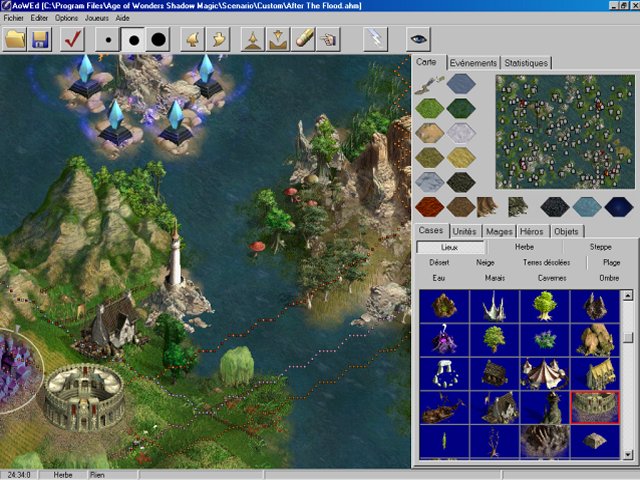Select the striped circus tent thumbnail

pos(544,373)
